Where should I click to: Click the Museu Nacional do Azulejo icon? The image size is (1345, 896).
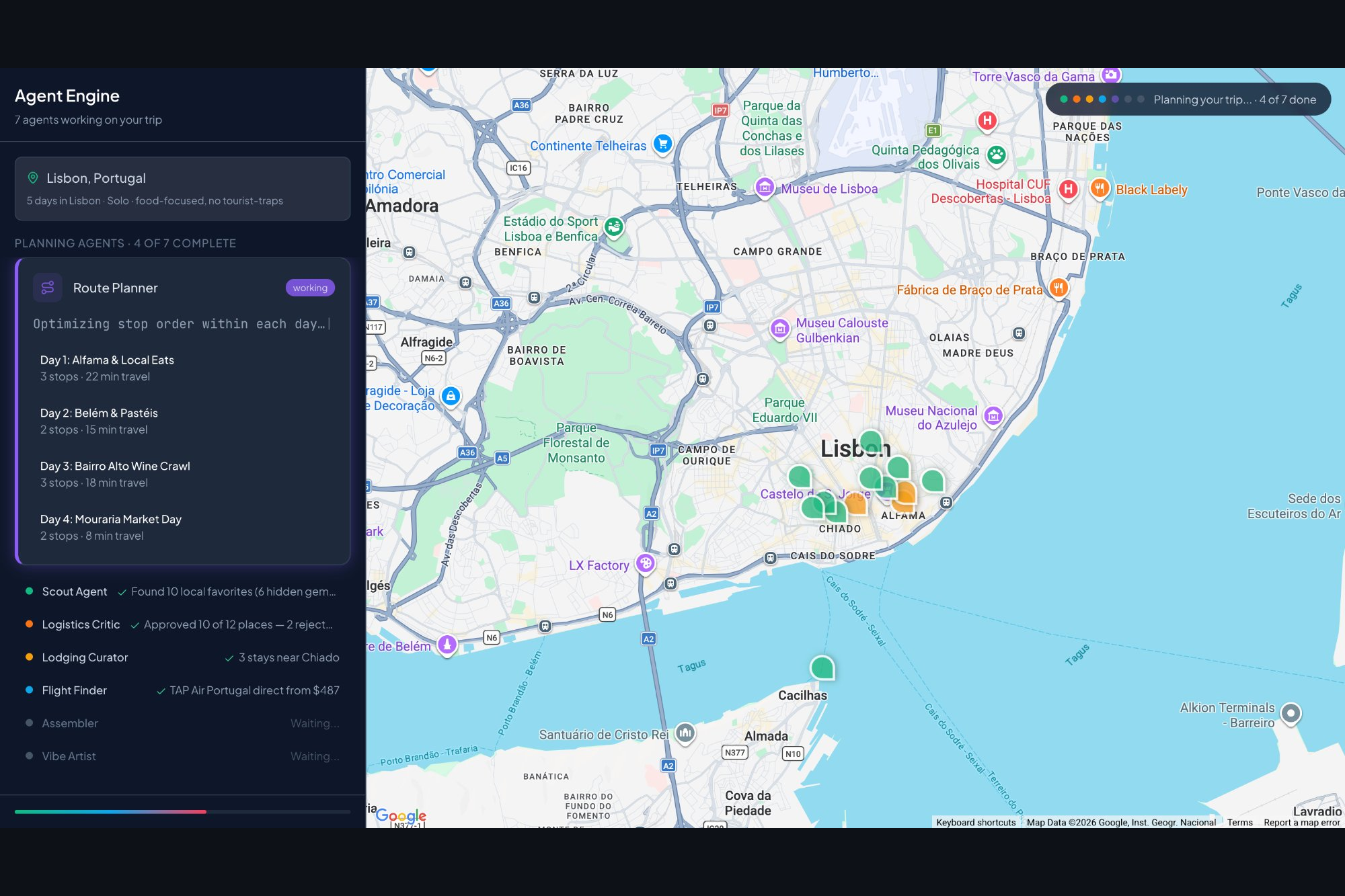click(993, 417)
